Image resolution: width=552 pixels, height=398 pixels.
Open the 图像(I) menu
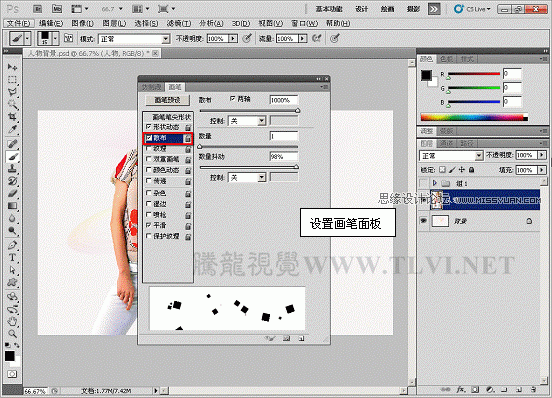click(x=82, y=23)
